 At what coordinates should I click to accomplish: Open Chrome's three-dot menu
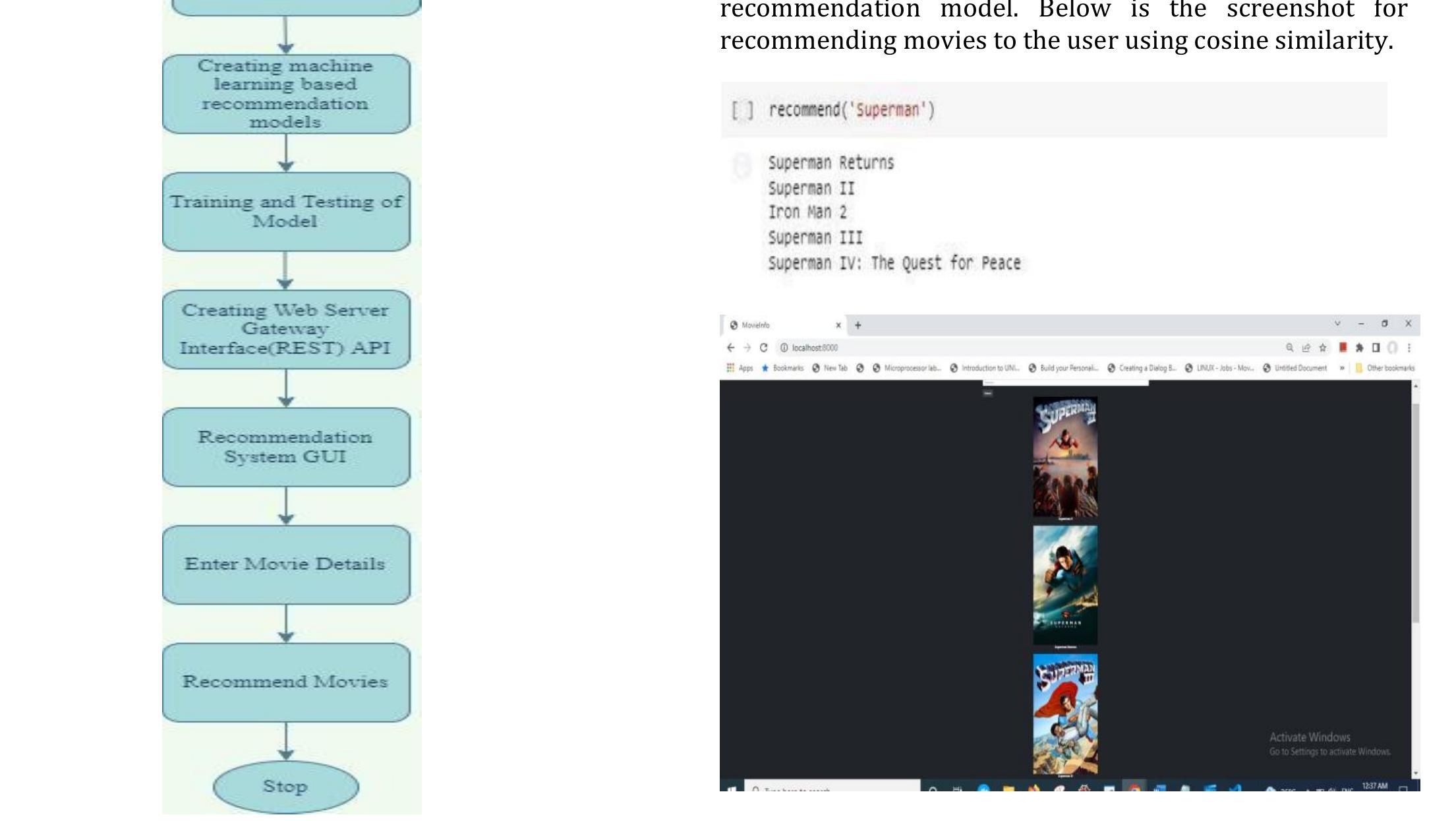(x=1409, y=348)
